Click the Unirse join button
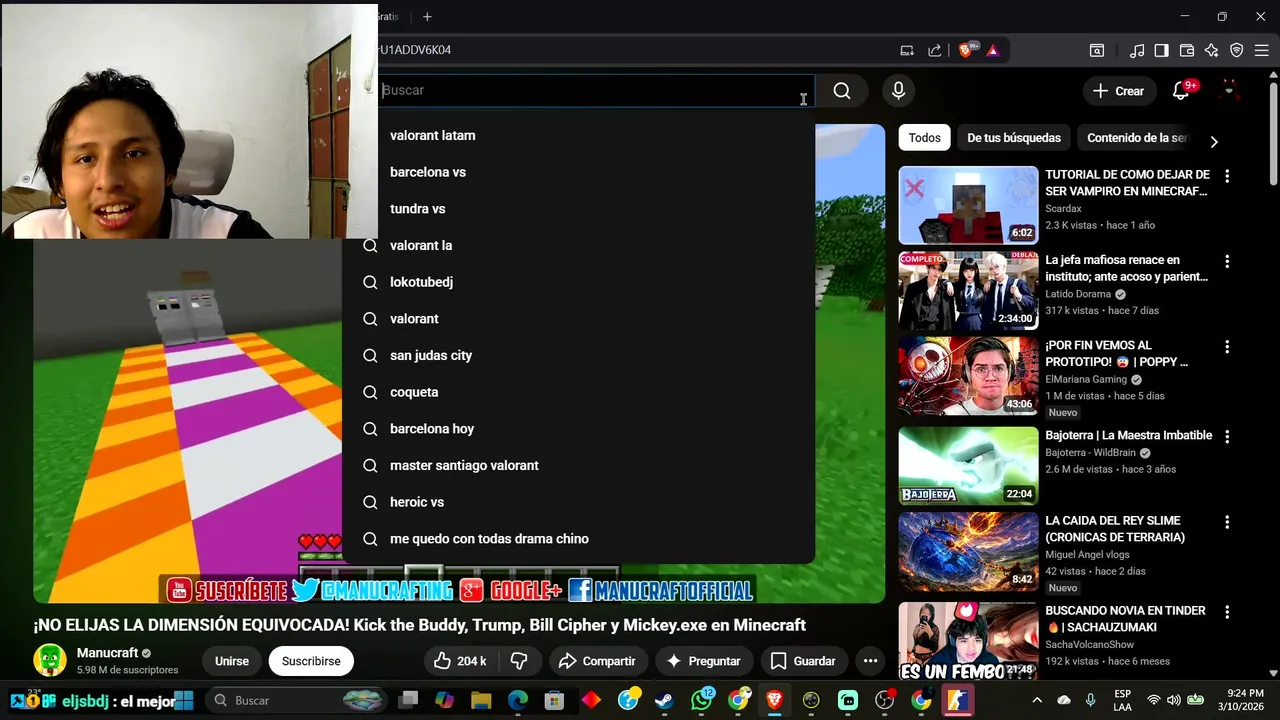The height and width of the screenshot is (720, 1280). coord(232,661)
